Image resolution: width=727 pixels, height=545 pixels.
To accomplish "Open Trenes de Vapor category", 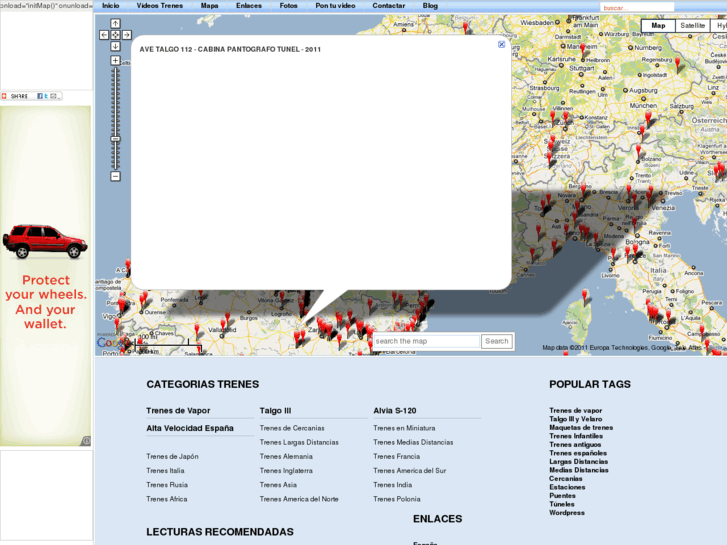I will pyautogui.click(x=178, y=411).
